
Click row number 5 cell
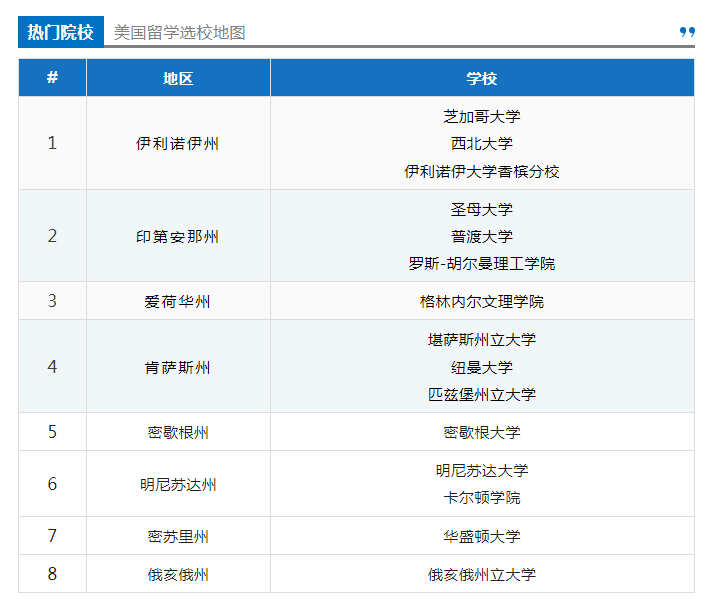(52, 432)
